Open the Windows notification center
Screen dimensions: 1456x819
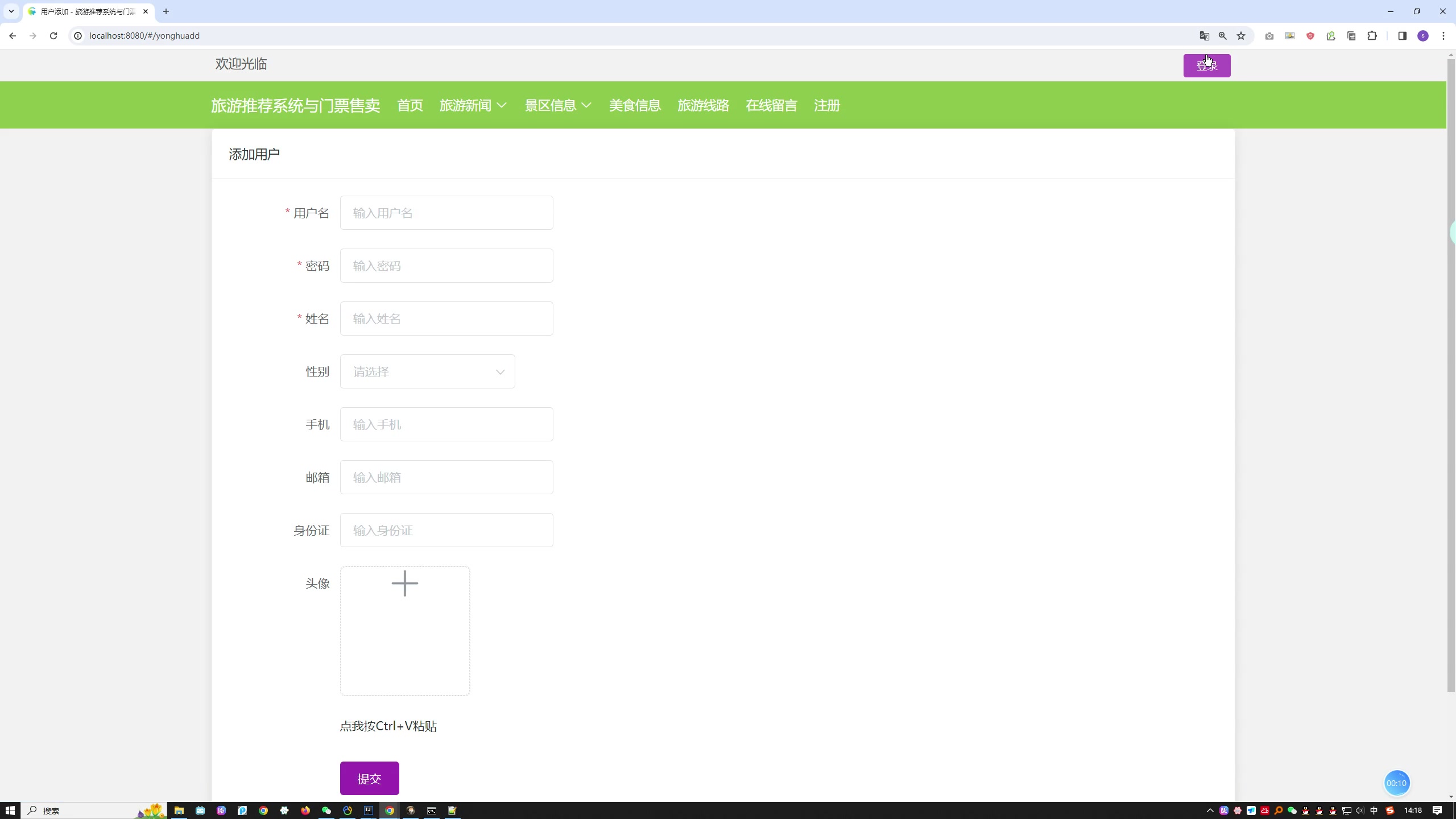pyautogui.click(x=1437, y=810)
